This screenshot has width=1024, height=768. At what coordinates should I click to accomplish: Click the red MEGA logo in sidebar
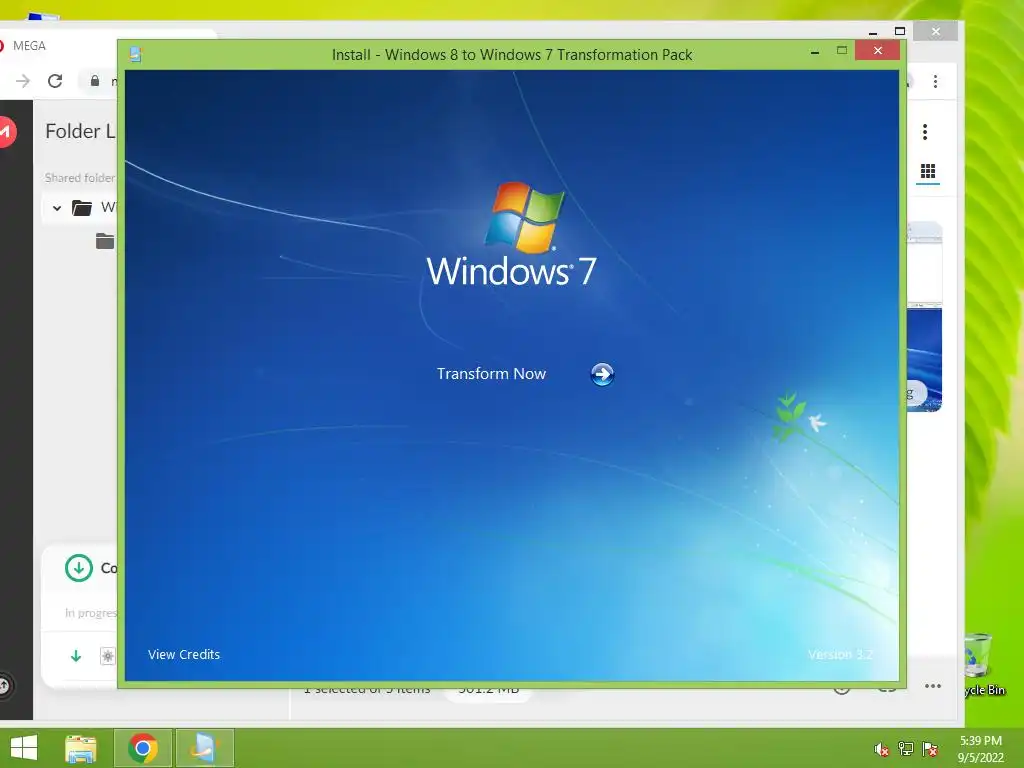pyautogui.click(x=6, y=132)
